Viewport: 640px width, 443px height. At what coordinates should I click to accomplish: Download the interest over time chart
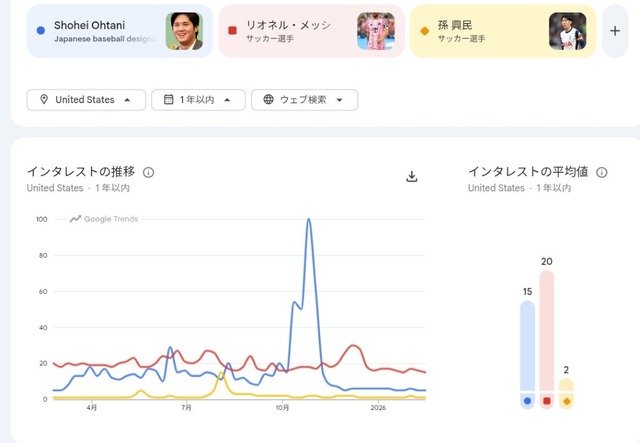[x=412, y=177]
